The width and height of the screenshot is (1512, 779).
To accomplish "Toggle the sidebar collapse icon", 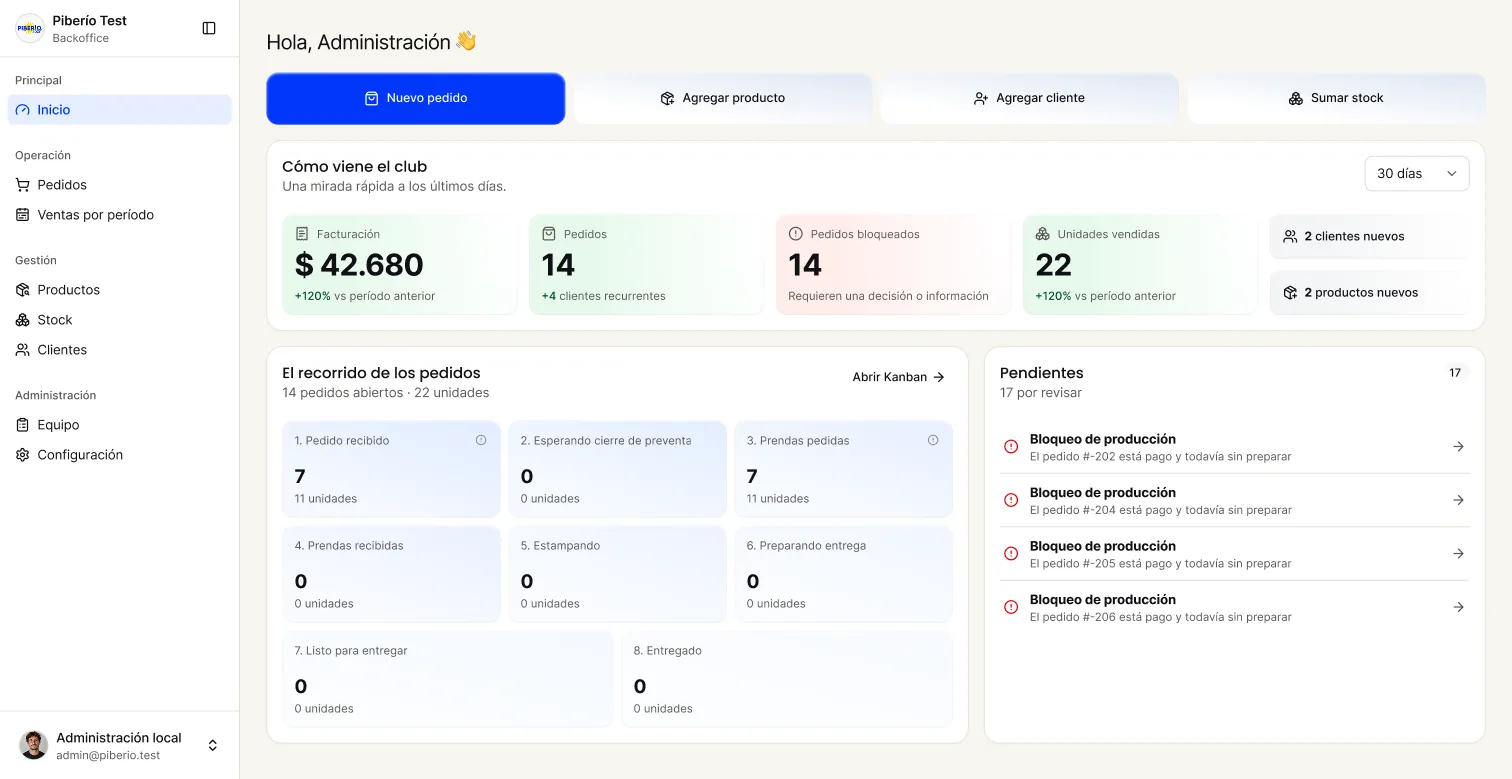I will (209, 28).
